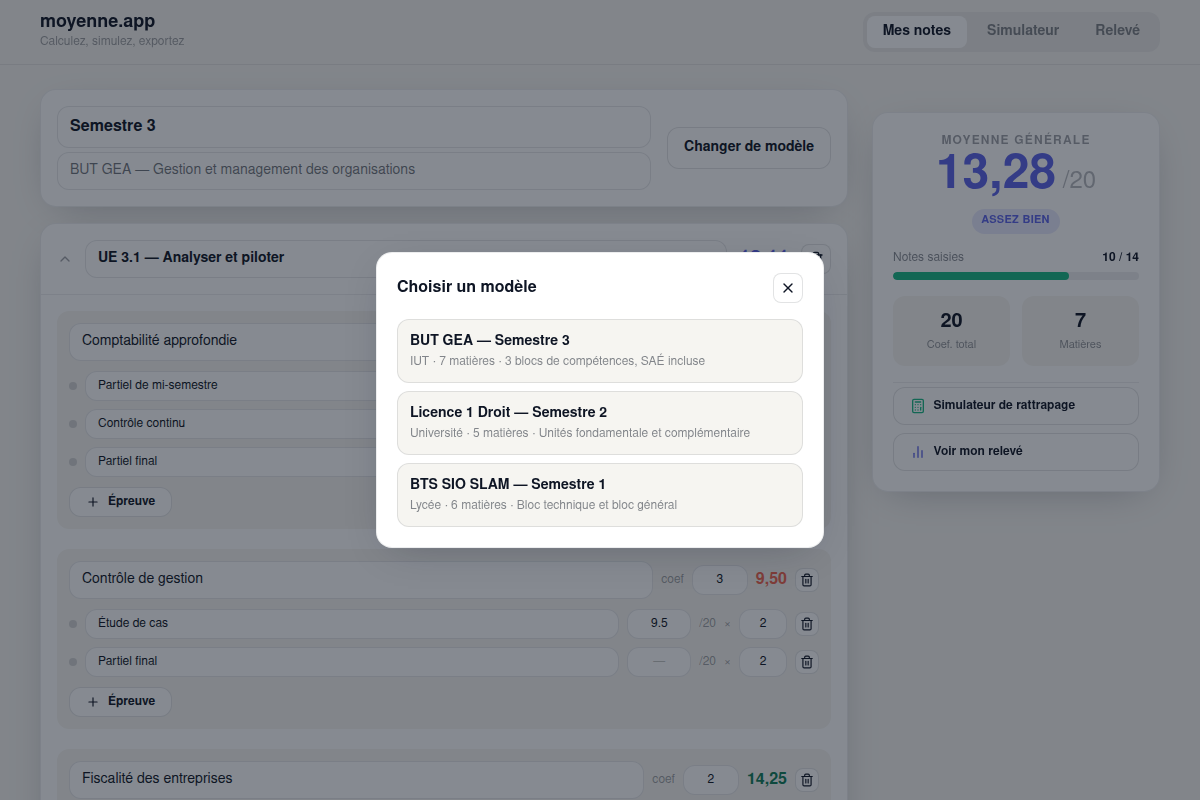1200x800 pixels.
Task: Open the Simulateur tab
Action: 1022,31
